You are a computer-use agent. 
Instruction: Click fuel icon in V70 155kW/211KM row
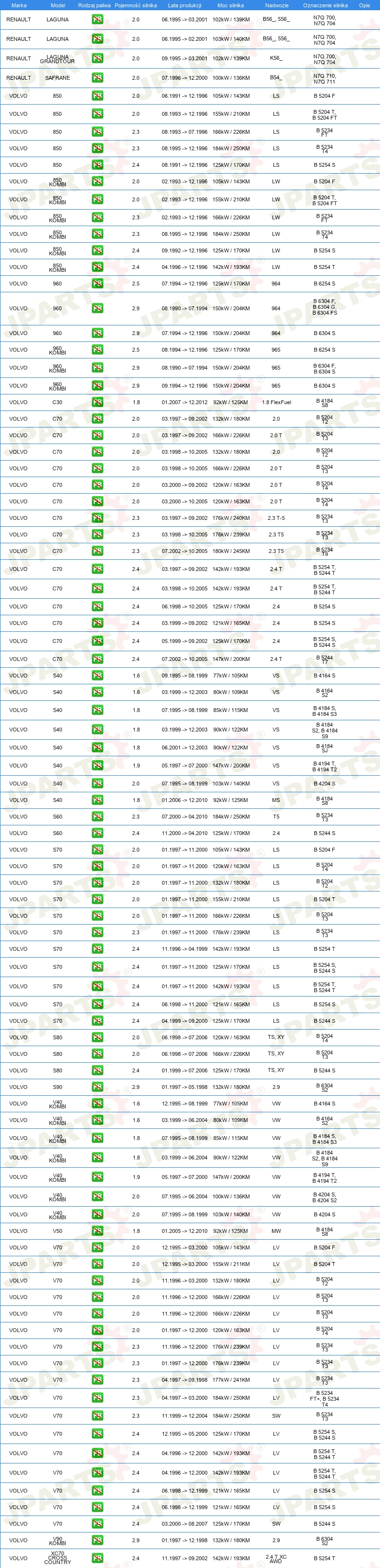pos(97,1264)
